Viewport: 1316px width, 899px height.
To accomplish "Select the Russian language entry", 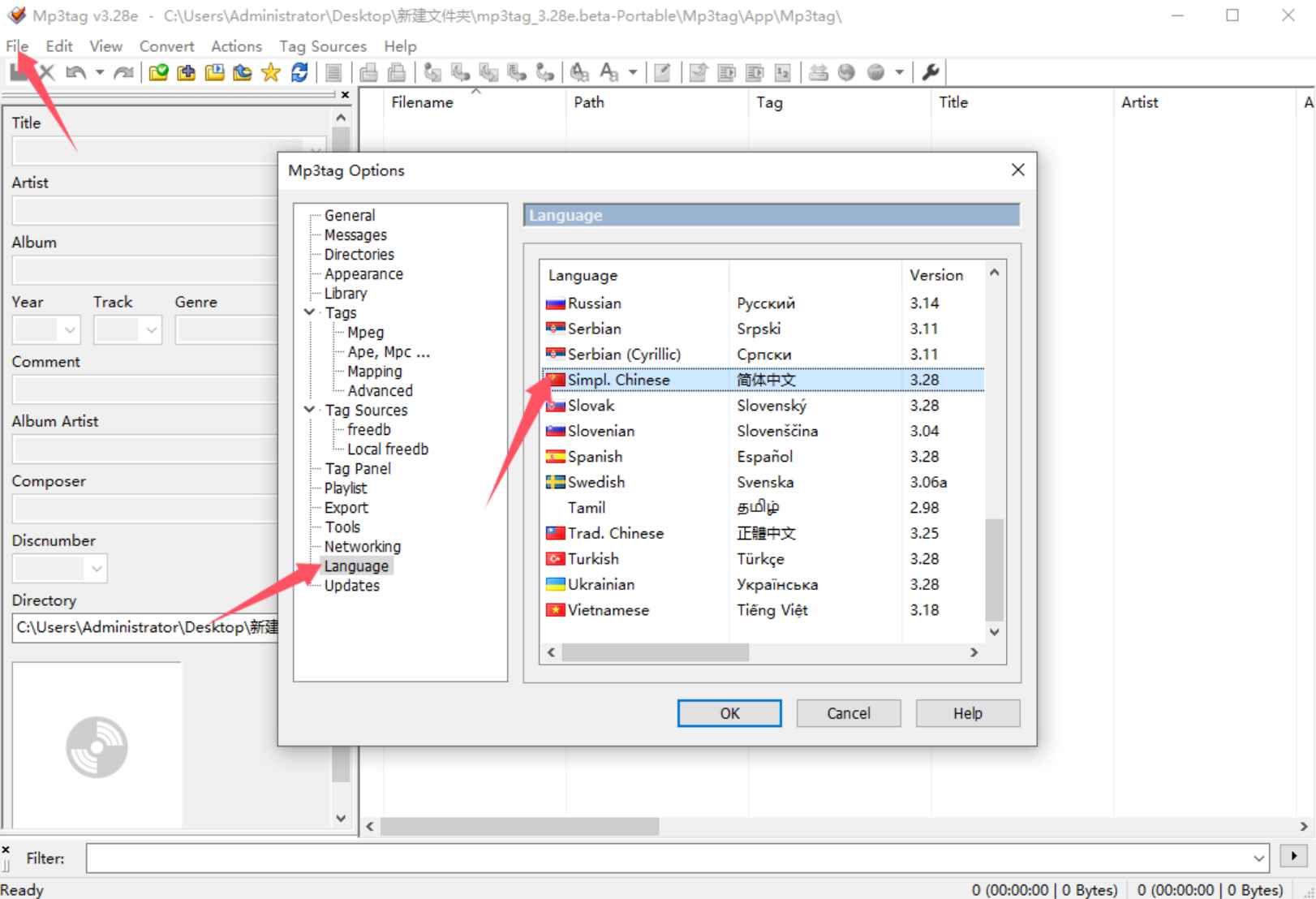I will (594, 303).
